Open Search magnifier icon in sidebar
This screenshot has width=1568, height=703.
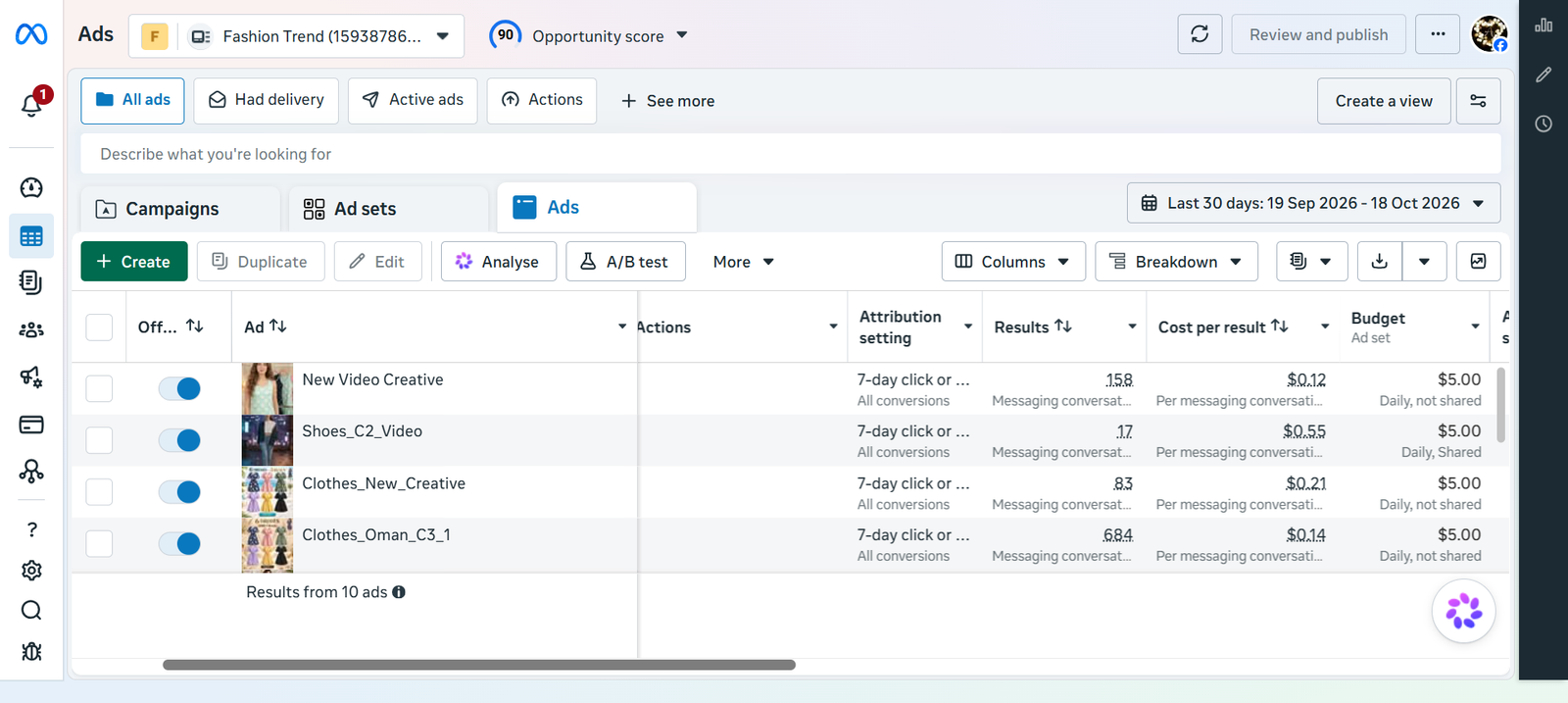coord(31,611)
